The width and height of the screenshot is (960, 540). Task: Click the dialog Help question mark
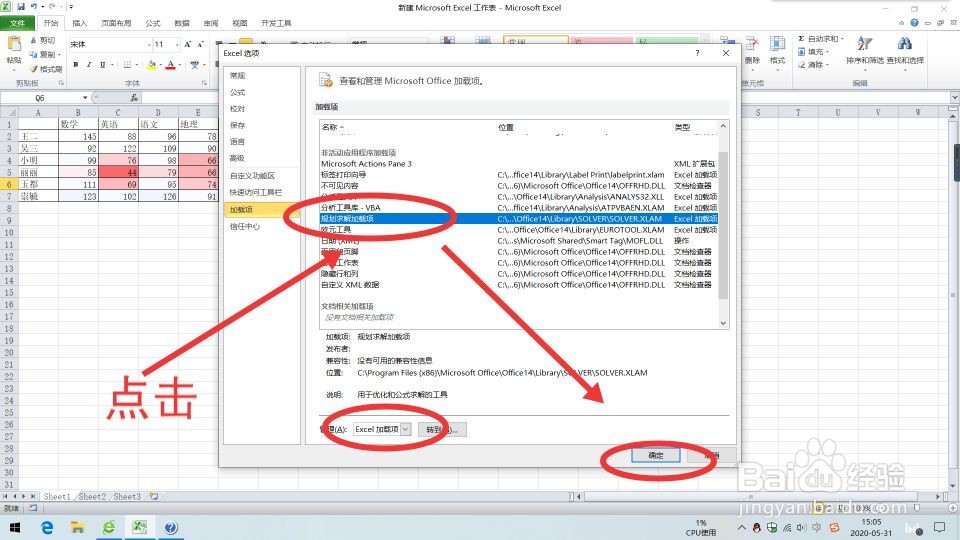click(x=697, y=53)
